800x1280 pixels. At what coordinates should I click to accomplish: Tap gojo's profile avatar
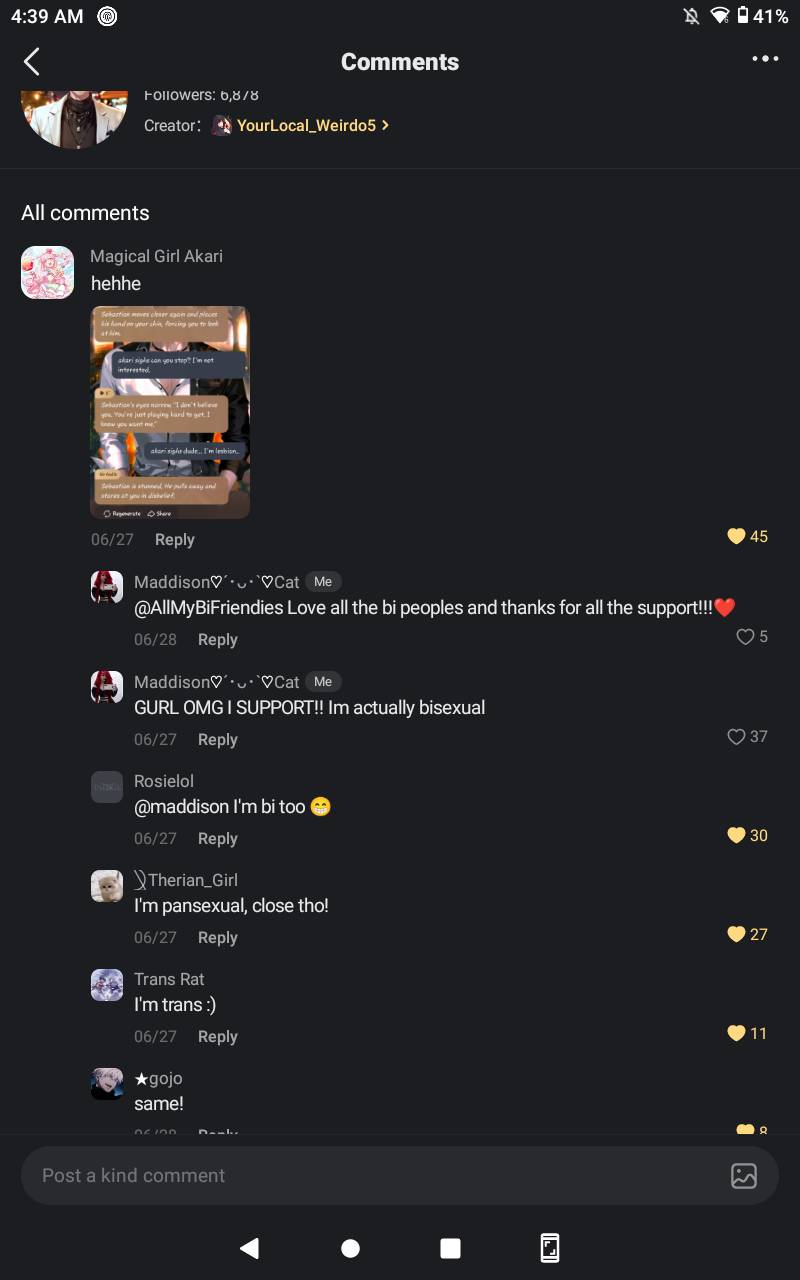(x=107, y=1084)
